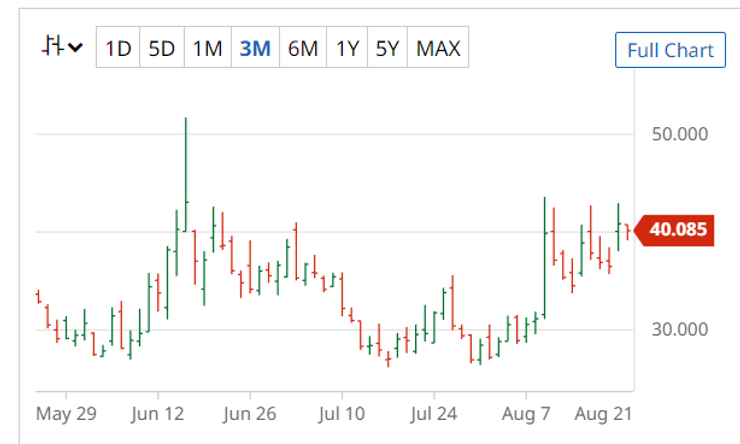
Task: Select the 3M time range
Action: (255, 48)
